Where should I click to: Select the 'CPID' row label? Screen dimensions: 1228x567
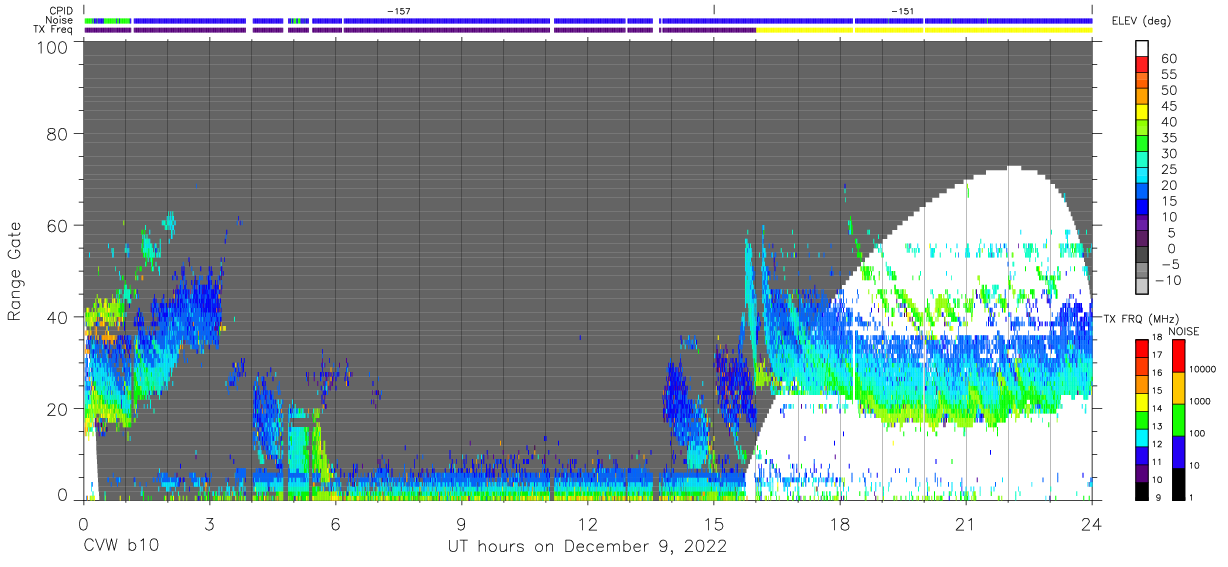tap(61, 10)
